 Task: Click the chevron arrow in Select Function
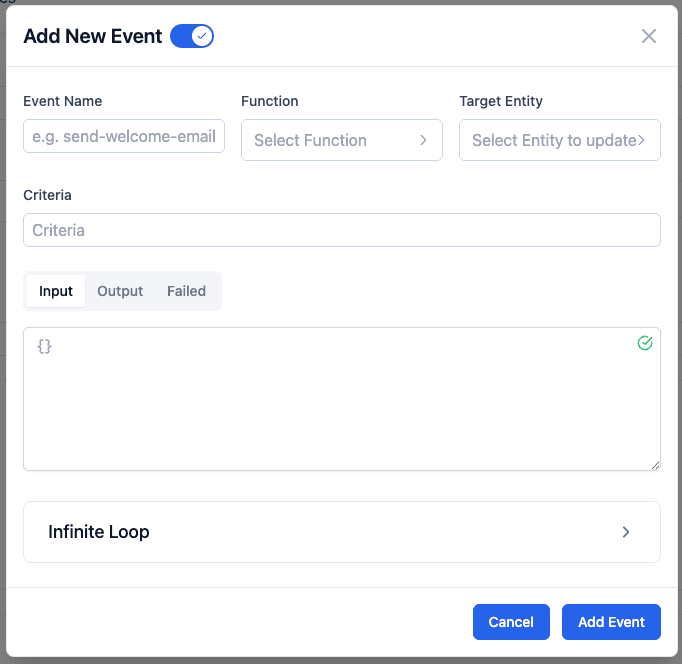(x=423, y=140)
